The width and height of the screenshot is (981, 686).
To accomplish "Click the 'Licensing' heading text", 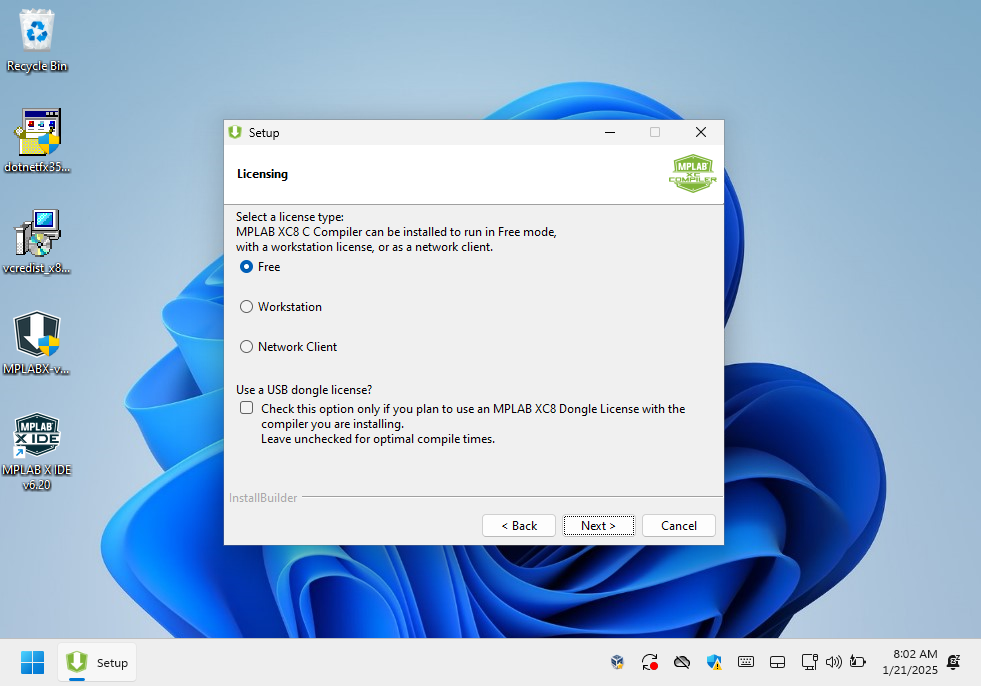I will pyautogui.click(x=262, y=174).
